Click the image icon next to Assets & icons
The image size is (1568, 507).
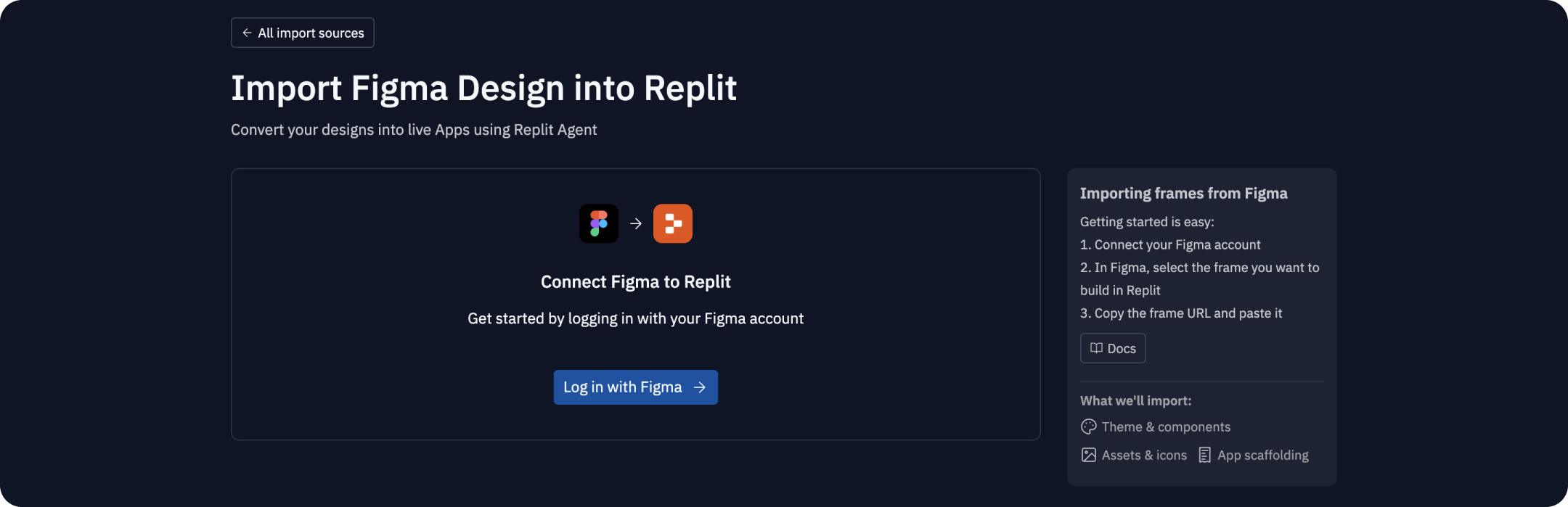pyautogui.click(x=1088, y=455)
